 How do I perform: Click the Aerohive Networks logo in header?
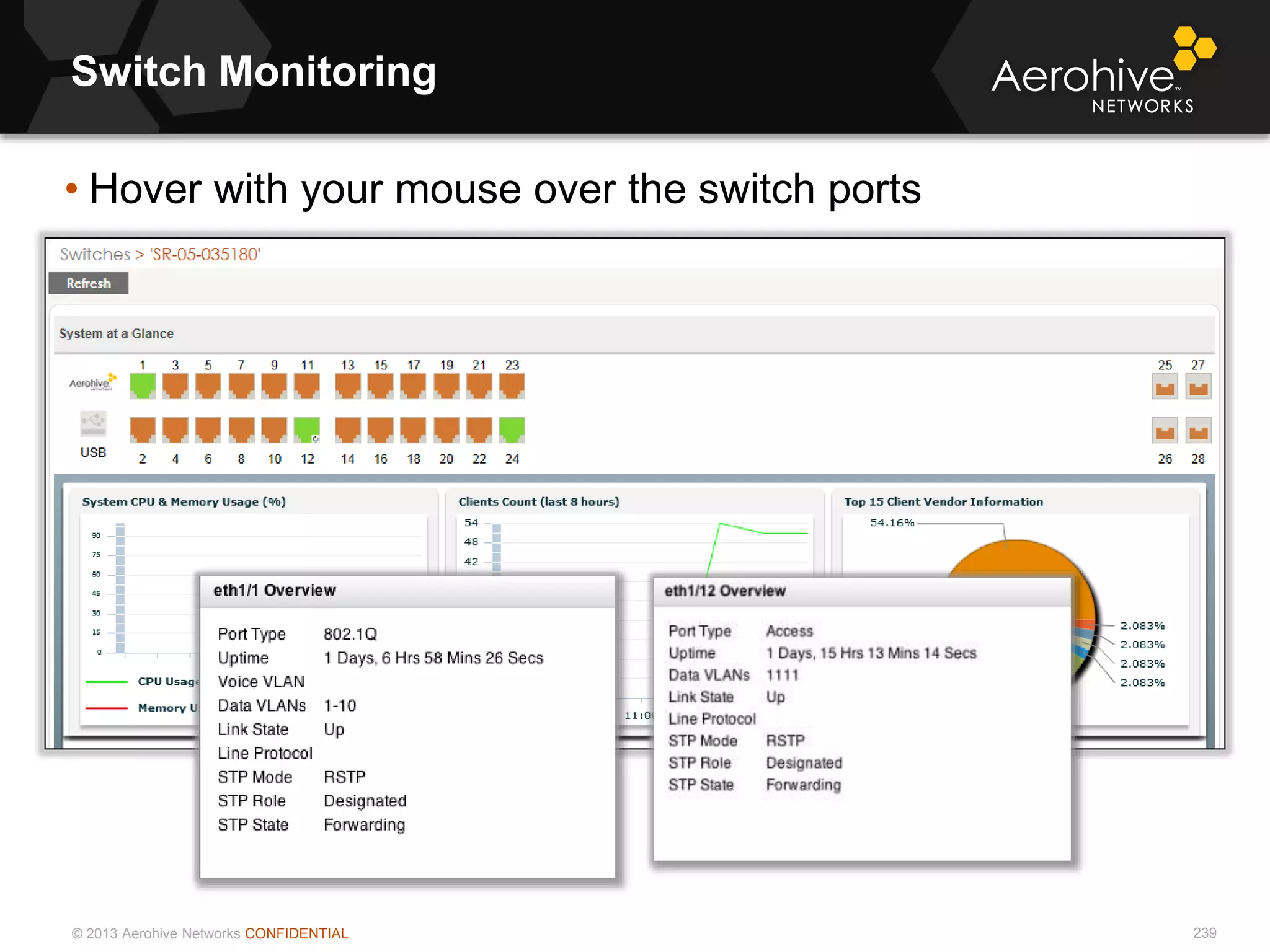tap(1104, 69)
